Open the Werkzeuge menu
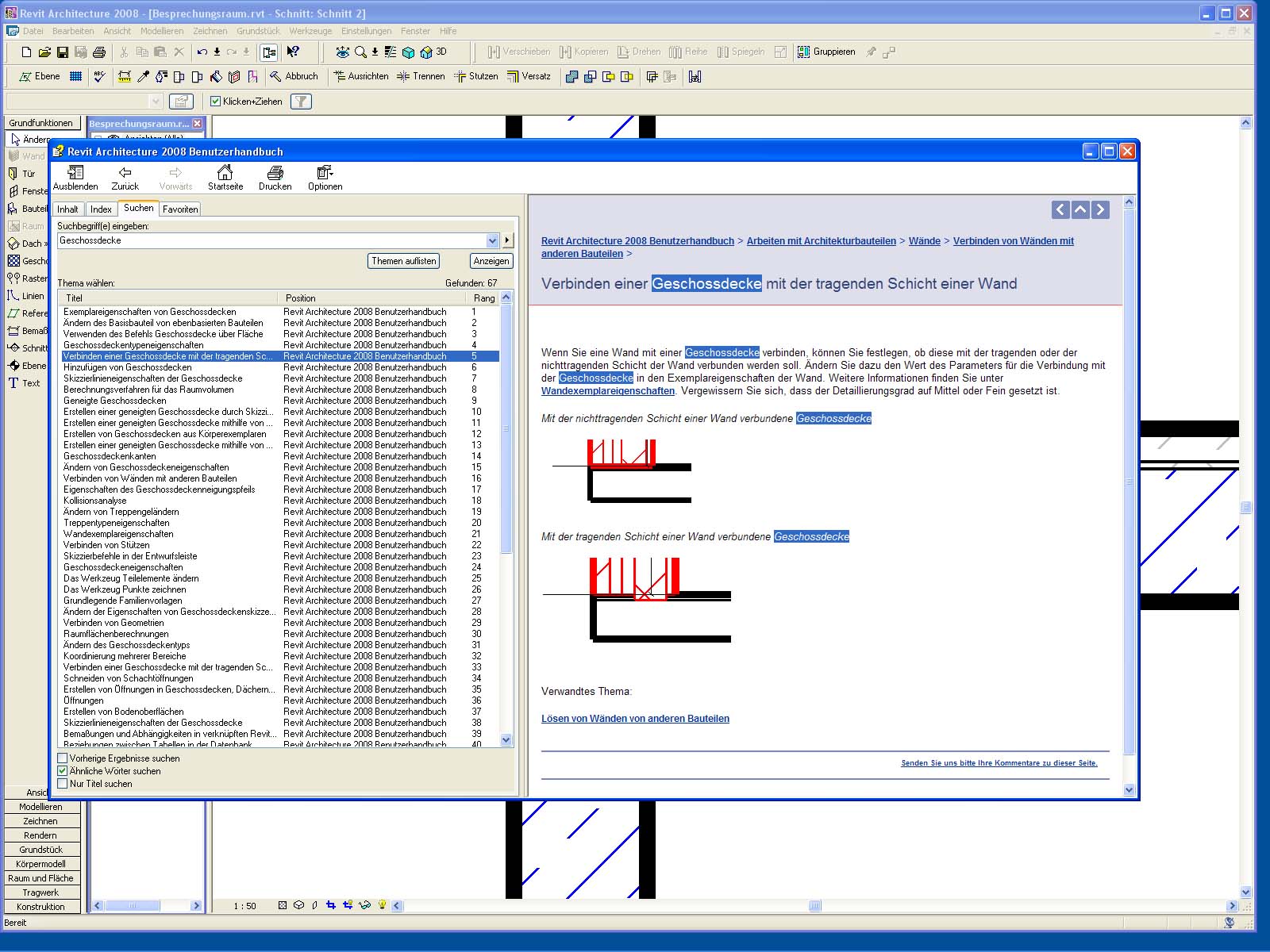 point(310,31)
